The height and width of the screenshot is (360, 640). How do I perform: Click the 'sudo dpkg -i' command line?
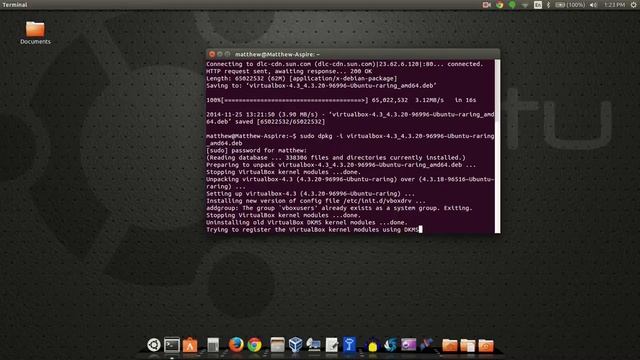350,140
